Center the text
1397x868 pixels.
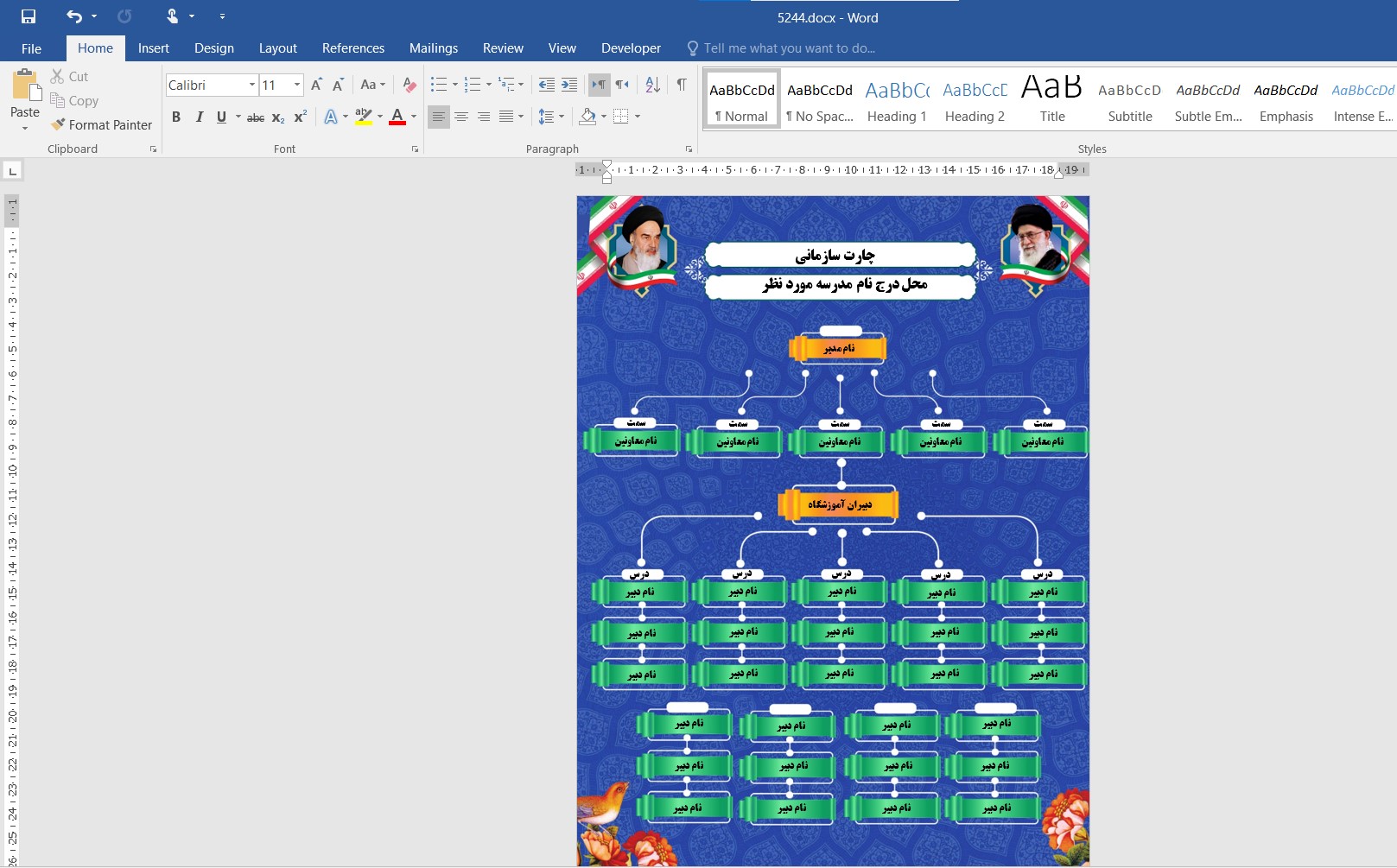[461, 117]
